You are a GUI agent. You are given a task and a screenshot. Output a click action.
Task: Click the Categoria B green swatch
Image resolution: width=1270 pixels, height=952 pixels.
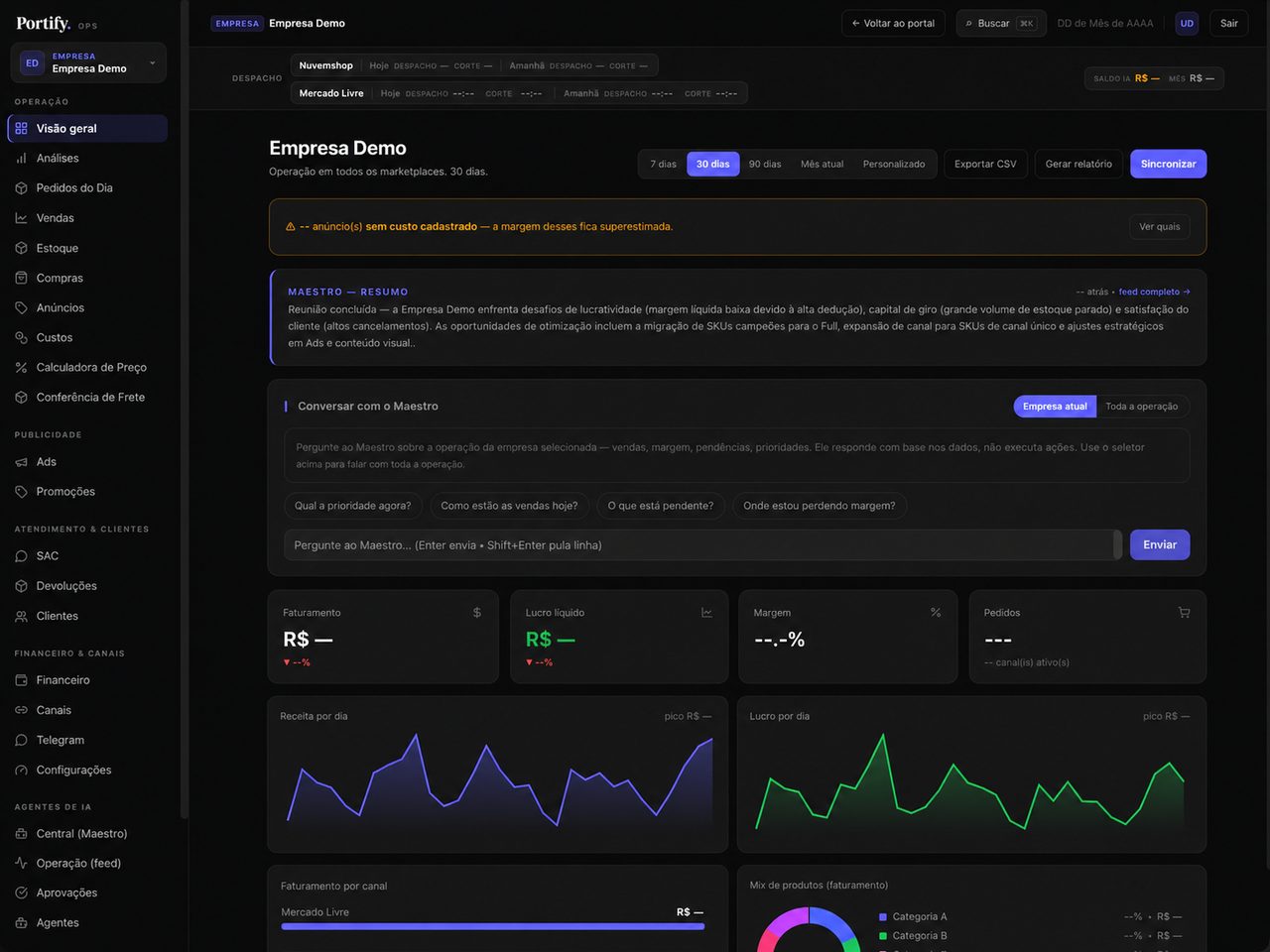[x=883, y=936]
